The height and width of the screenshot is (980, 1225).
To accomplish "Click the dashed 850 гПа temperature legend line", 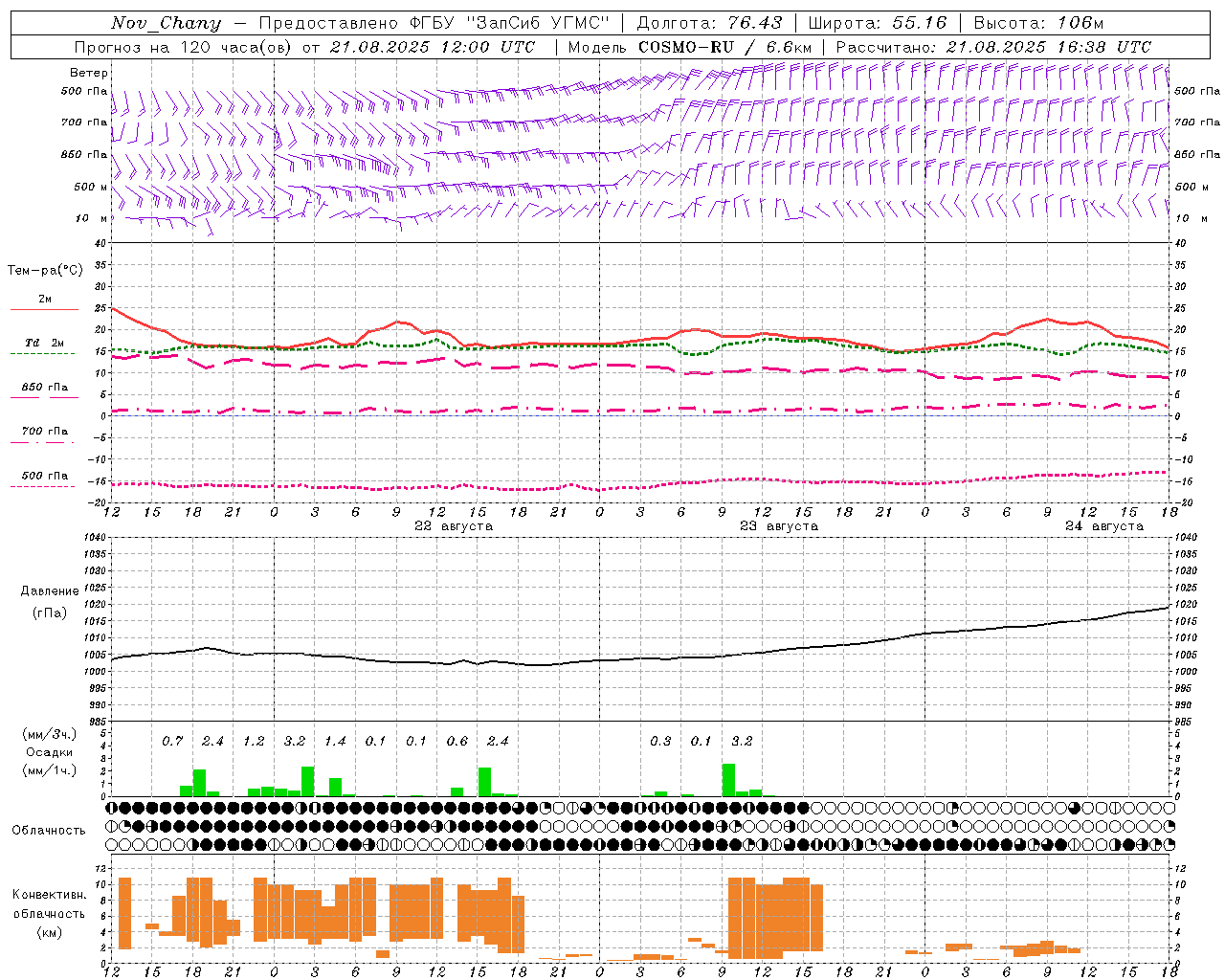I will [44, 397].
